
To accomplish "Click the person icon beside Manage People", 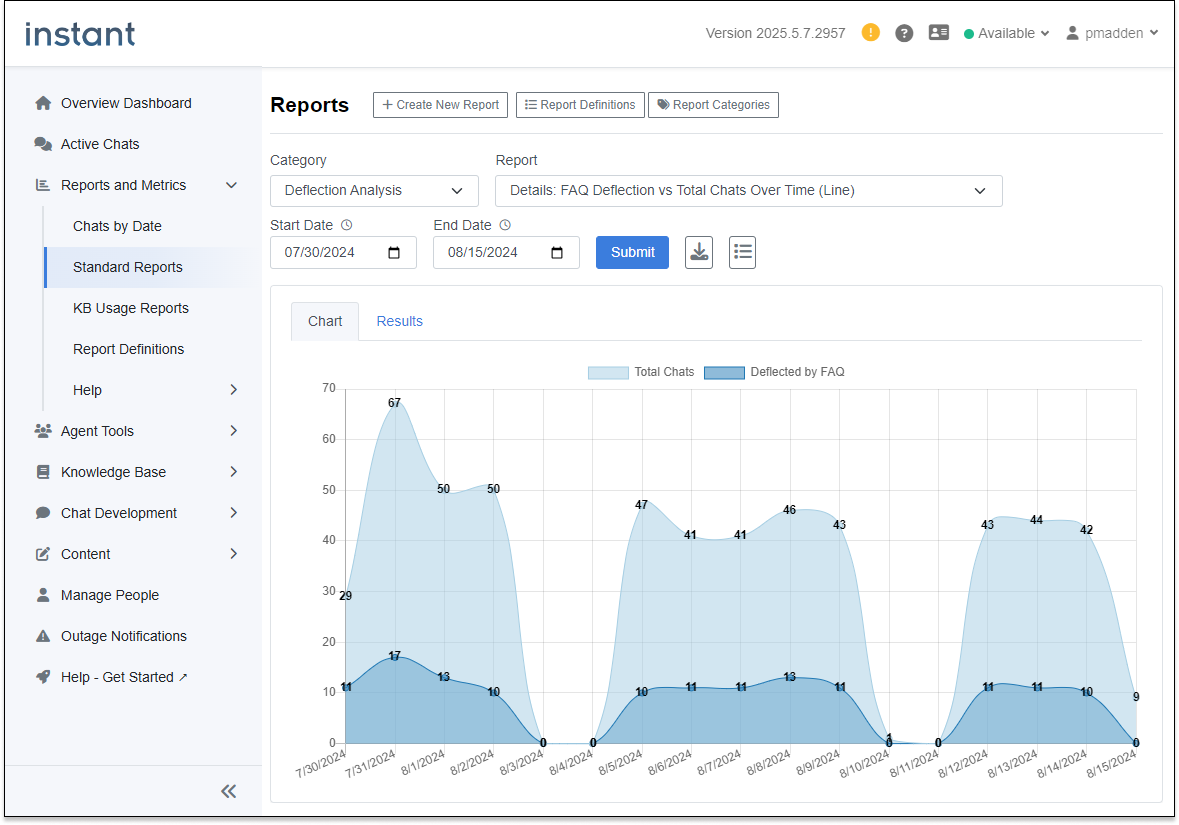I will point(43,595).
